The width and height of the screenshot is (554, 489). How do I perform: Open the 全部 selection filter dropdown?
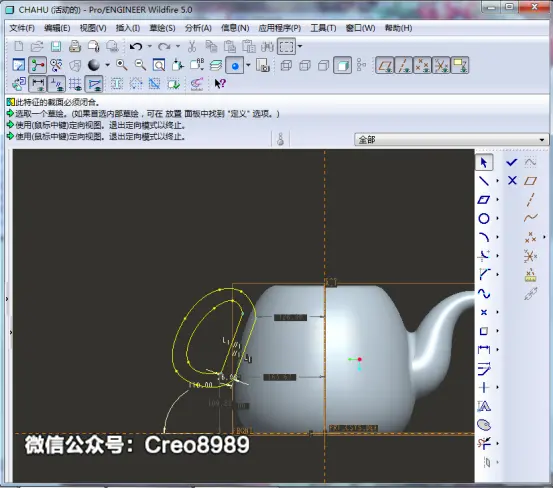(452, 140)
